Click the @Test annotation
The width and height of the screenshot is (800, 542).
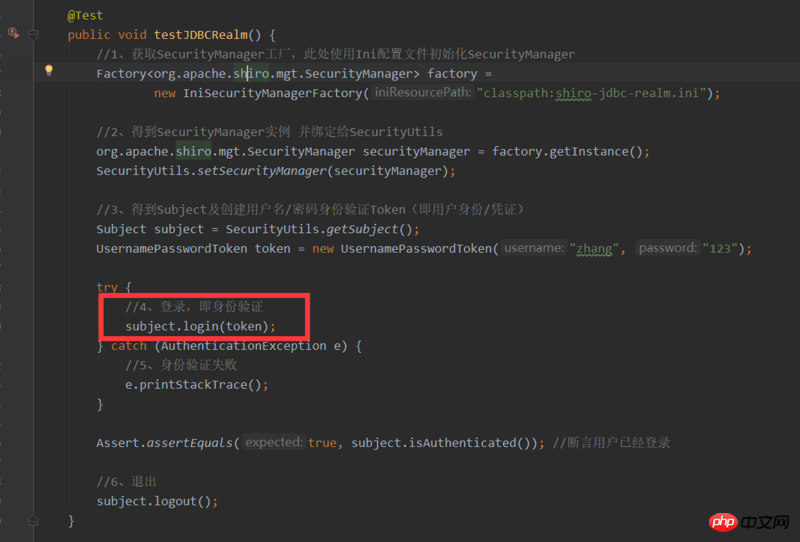[85, 16]
